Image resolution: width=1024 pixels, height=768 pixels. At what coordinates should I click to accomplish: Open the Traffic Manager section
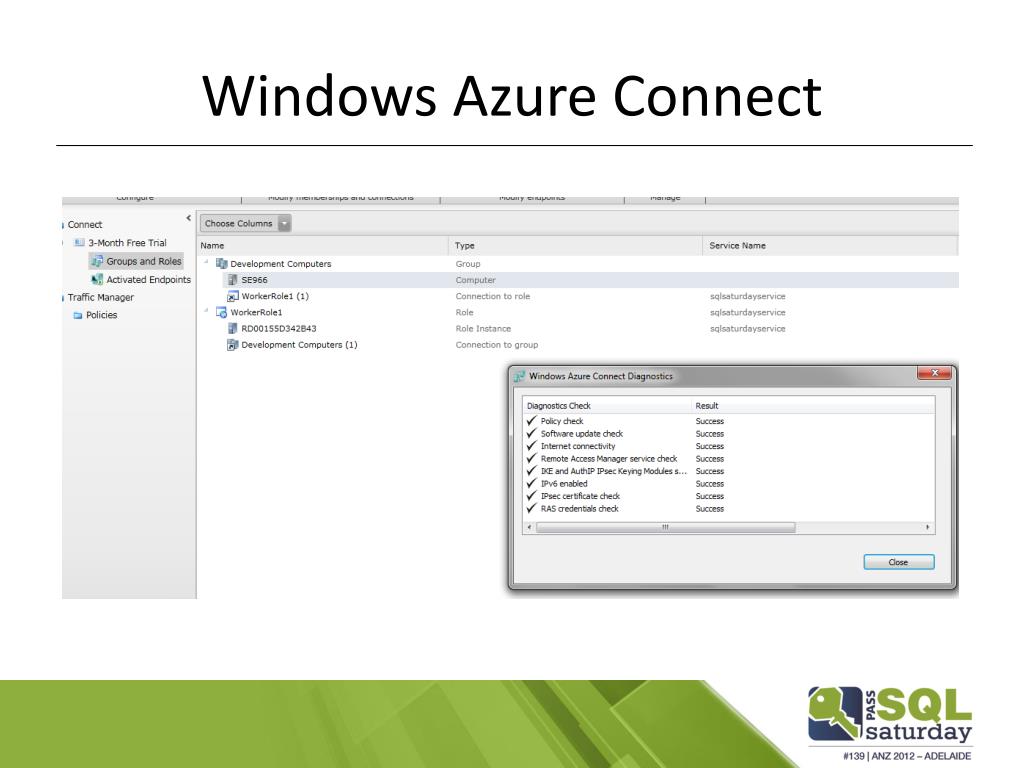point(101,297)
